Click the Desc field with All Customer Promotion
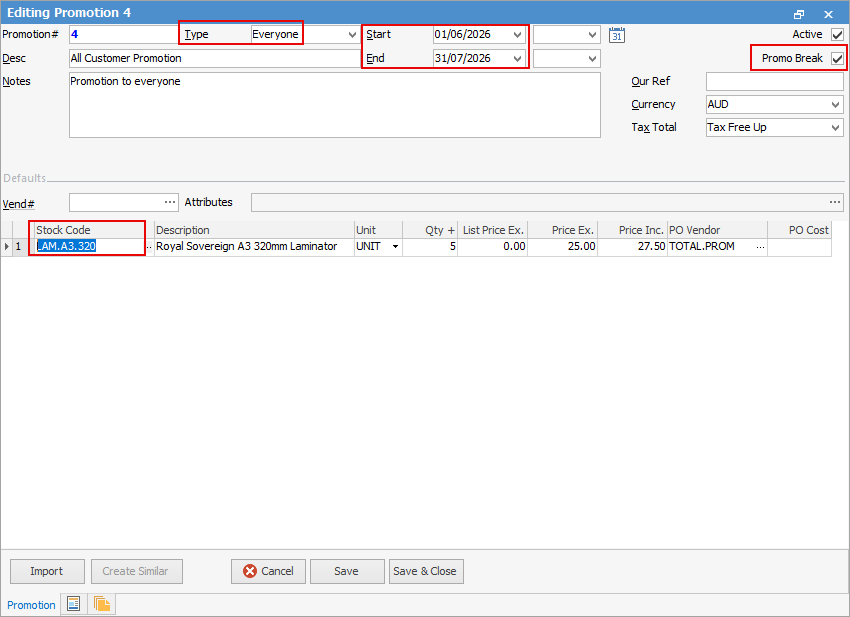 click(215, 59)
